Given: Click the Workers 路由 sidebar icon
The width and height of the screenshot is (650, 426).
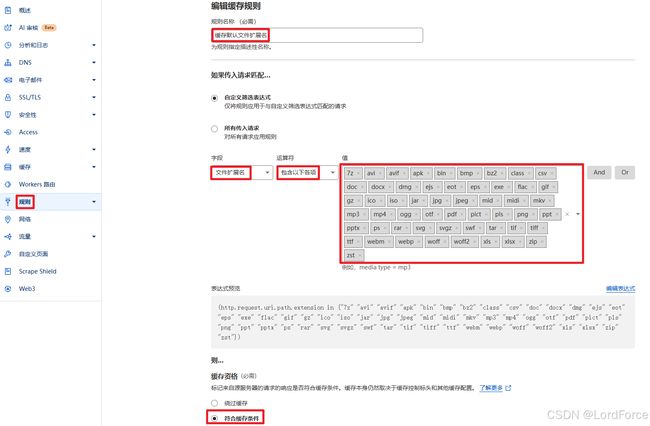Looking at the screenshot, I should [x=7, y=184].
